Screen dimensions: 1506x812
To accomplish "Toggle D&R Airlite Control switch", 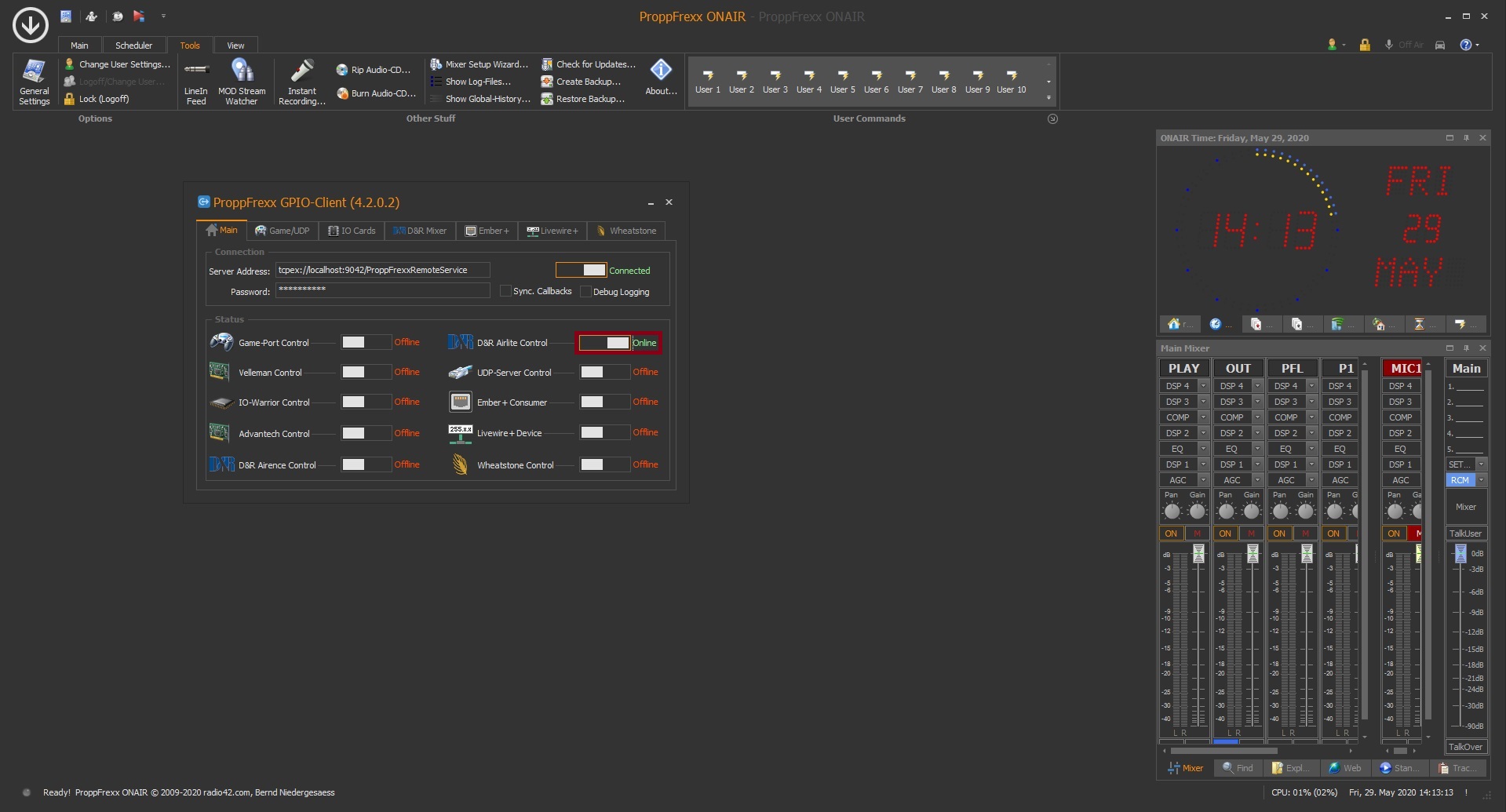I will coord(604,343).
